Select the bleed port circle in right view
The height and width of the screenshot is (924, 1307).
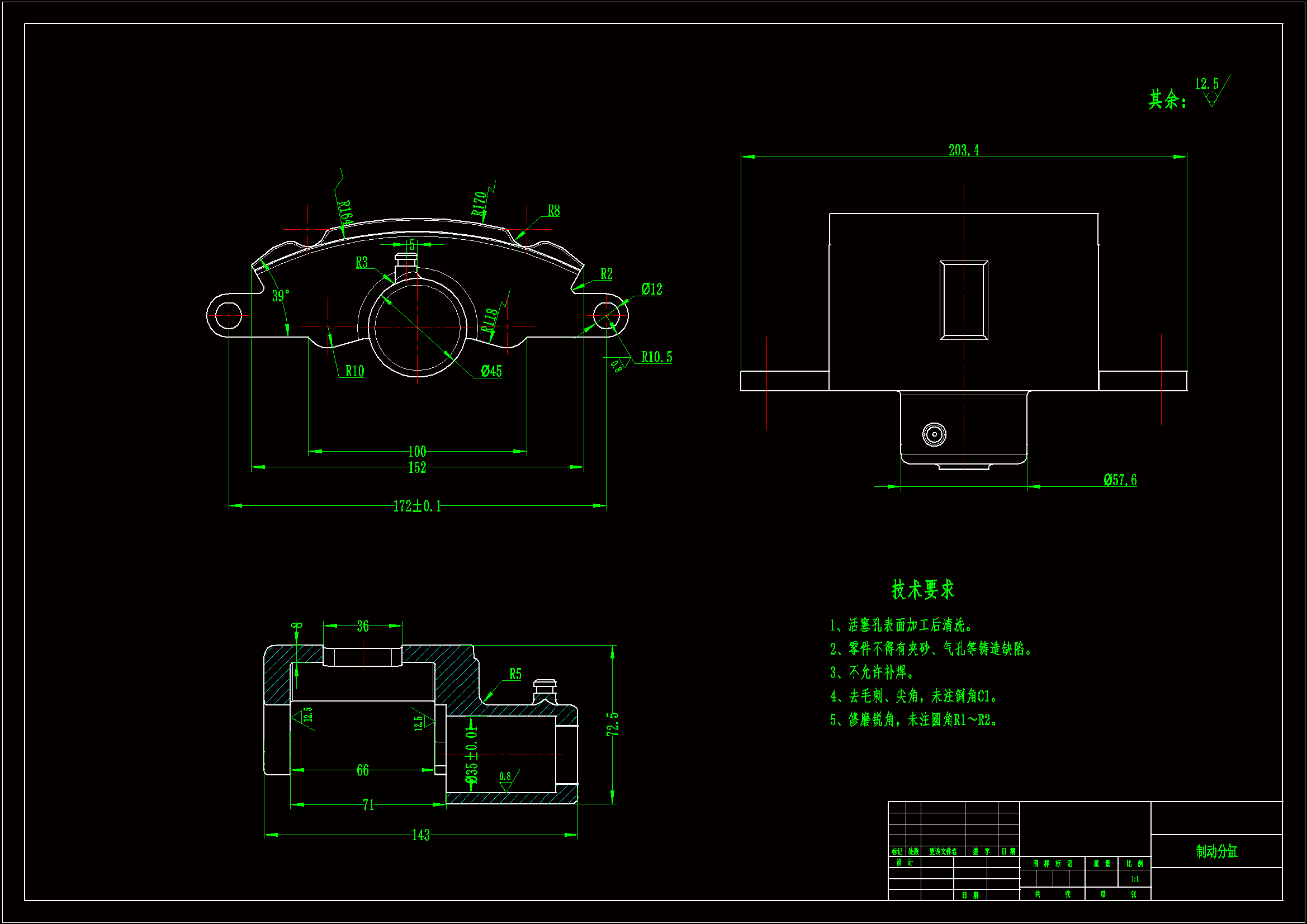click(934, 434)
